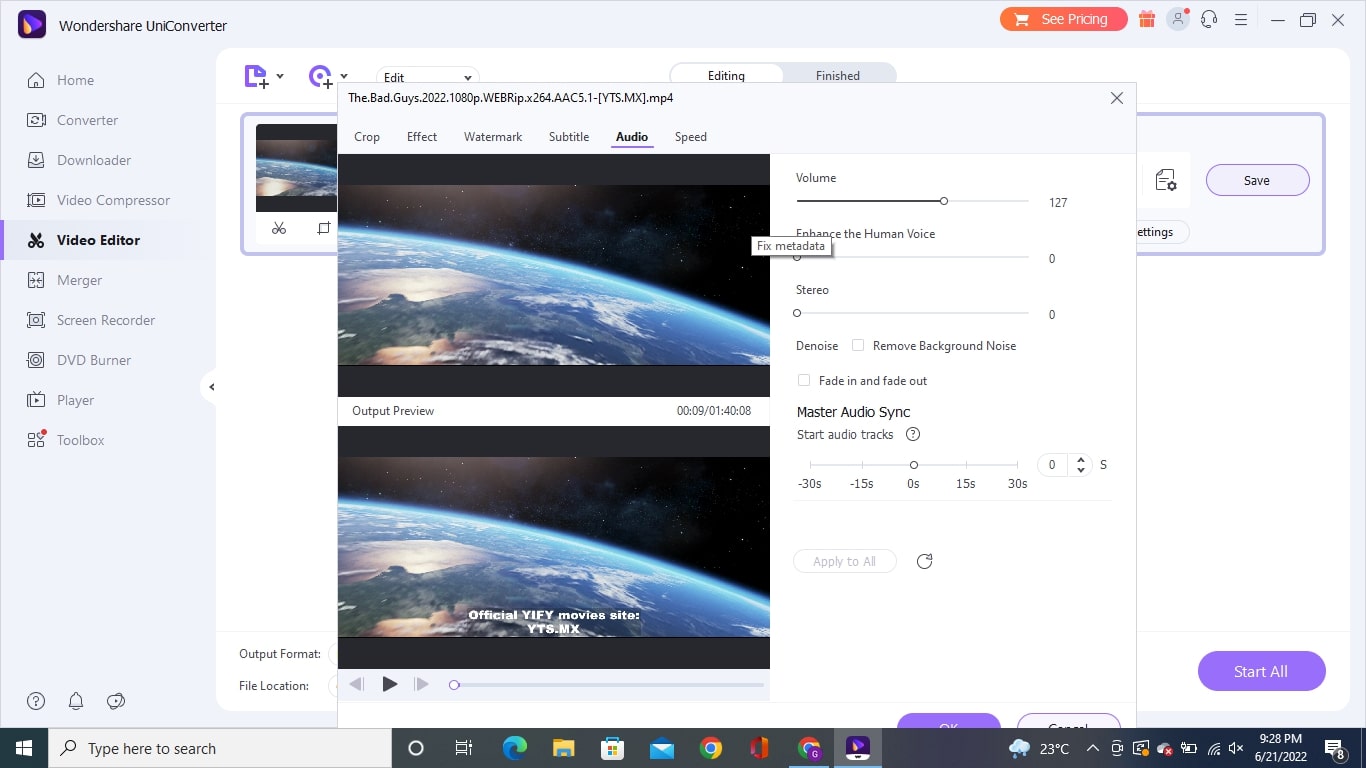The height and width of the screenshot is (768, 1366).
Task: Open the Windows Start menu
Action: tap(24, 748)
